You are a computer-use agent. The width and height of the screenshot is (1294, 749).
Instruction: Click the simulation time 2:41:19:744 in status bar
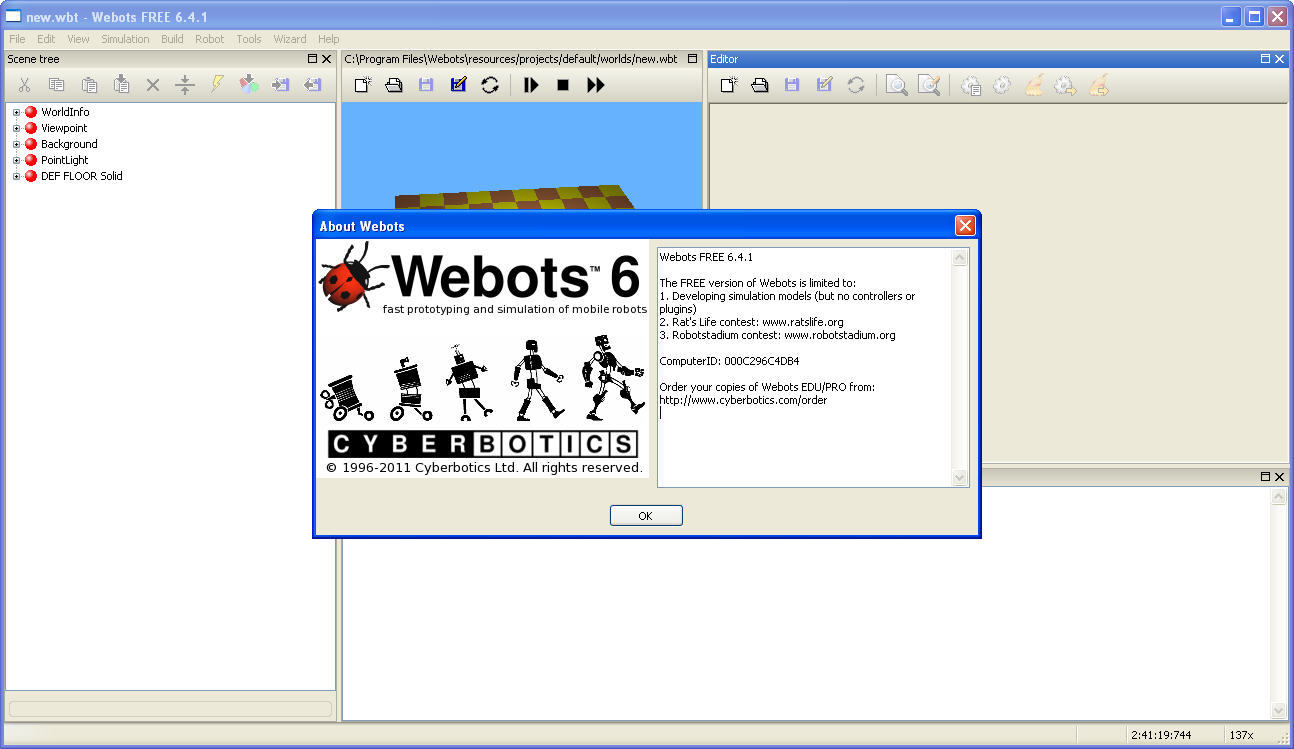[1162, 735]
